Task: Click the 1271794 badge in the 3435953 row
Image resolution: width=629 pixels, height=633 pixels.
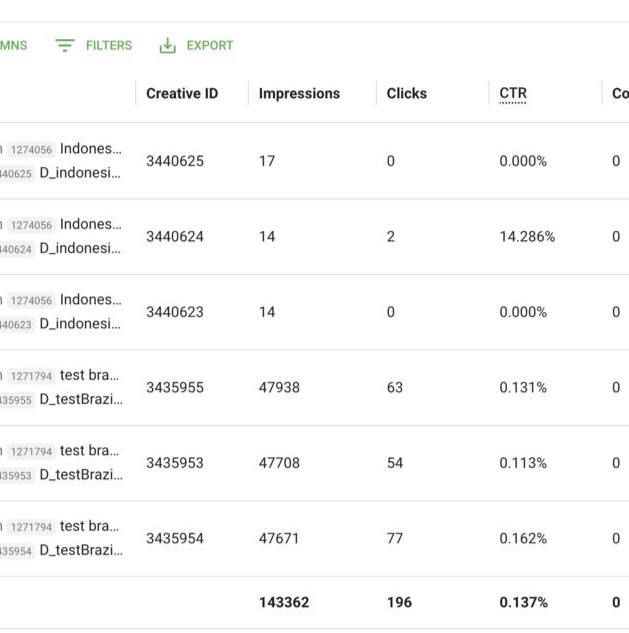Action: (31, 451)
